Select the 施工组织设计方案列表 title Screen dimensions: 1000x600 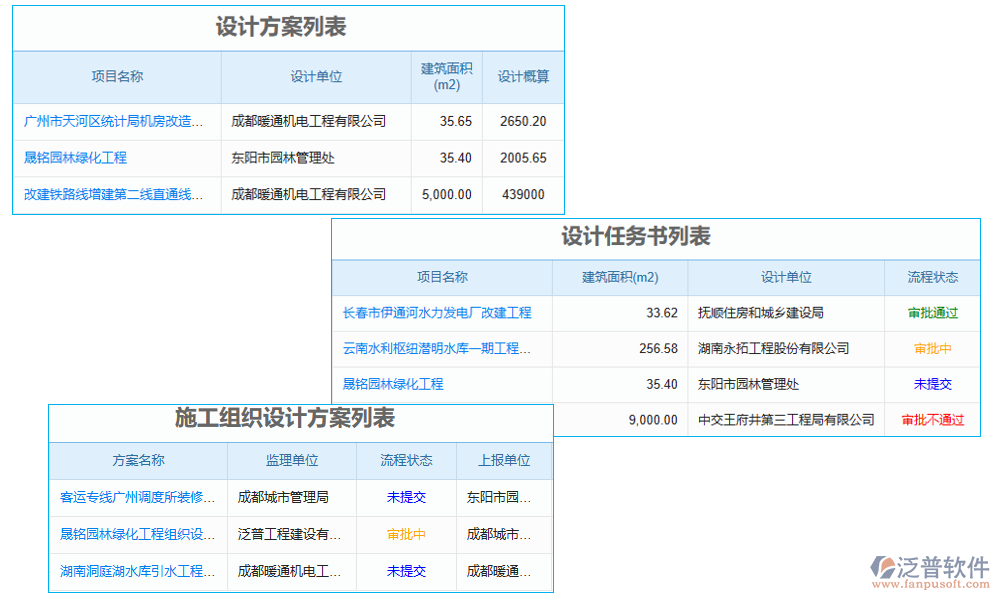(286, 423)
